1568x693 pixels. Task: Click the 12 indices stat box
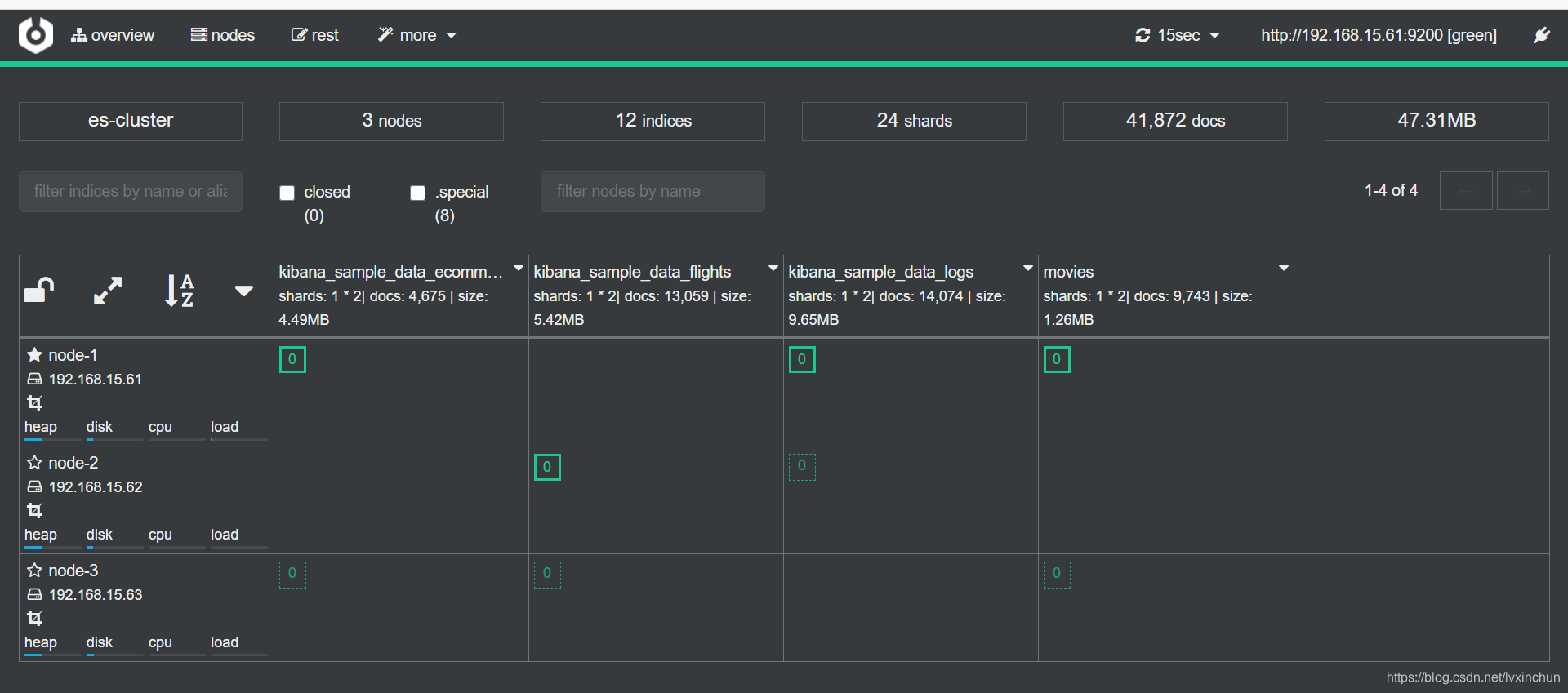tap(653, 121)
